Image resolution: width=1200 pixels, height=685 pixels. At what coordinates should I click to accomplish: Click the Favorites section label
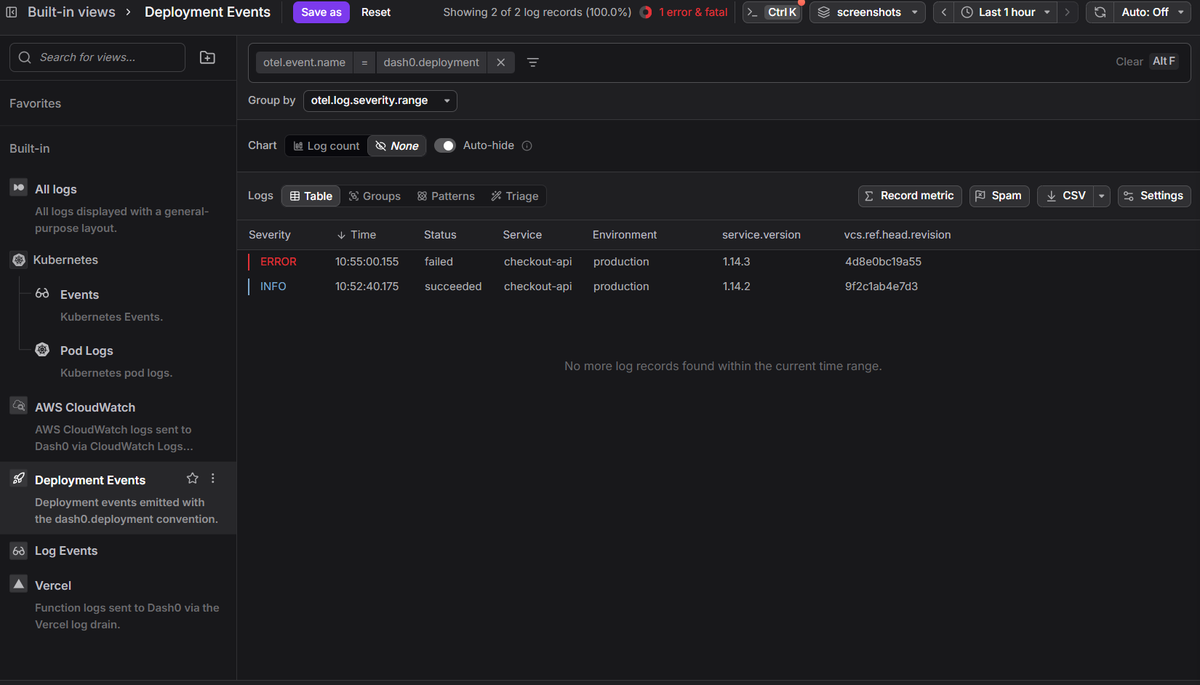click(35, 103)
